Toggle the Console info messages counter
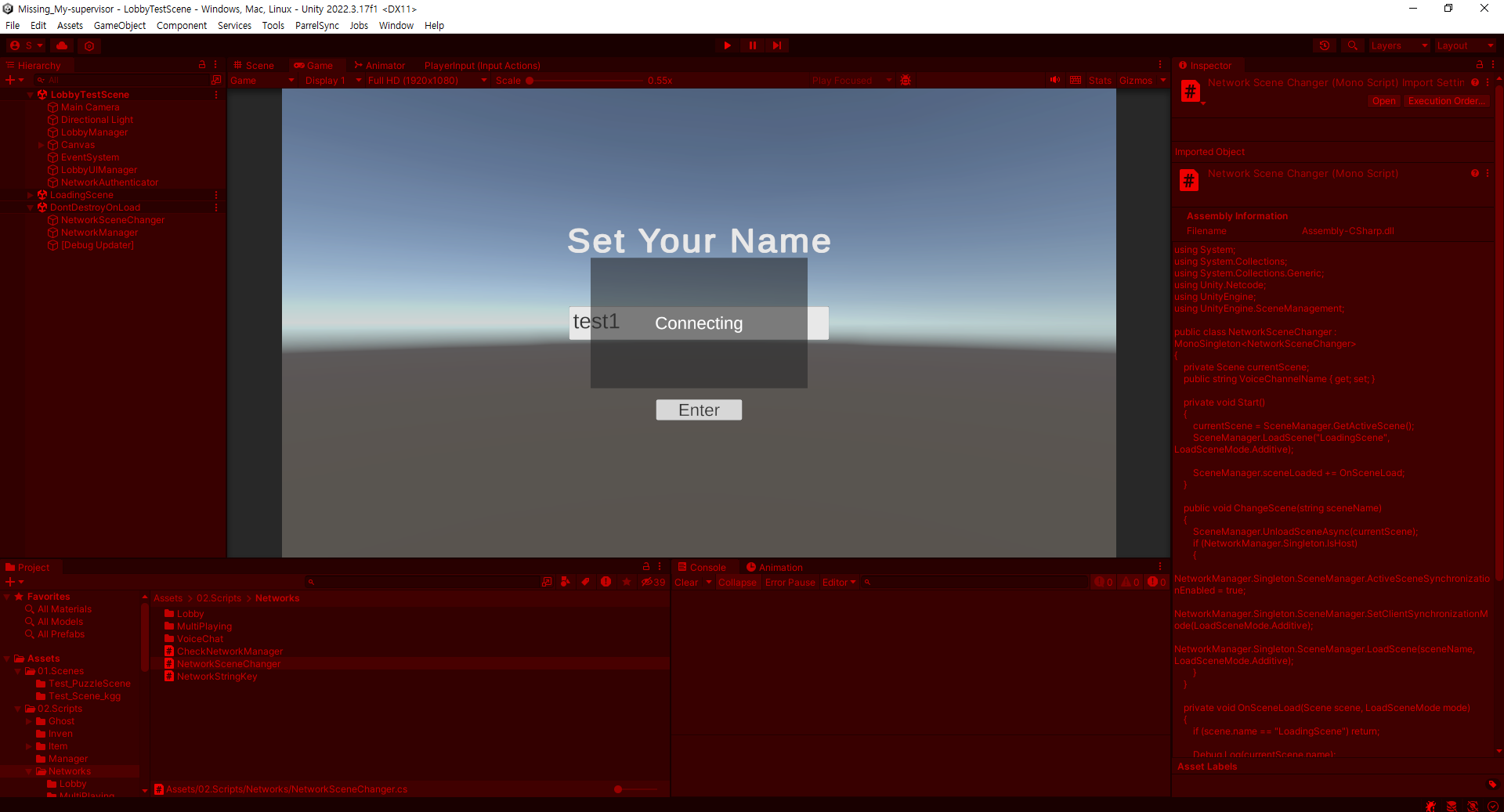This screenshot has width=1504, height=812. [1104, 582]
